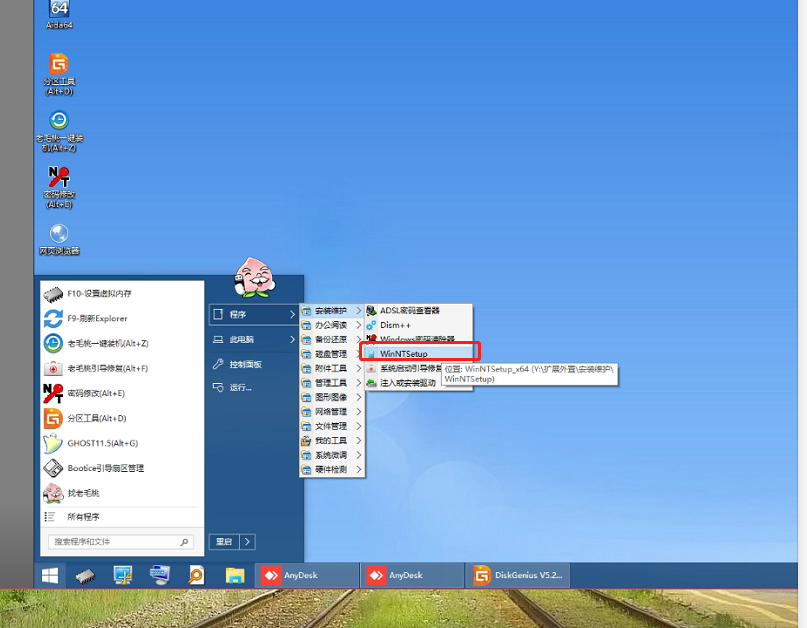
Task: Open the 我的工具 folder
Action: point(332,441)
